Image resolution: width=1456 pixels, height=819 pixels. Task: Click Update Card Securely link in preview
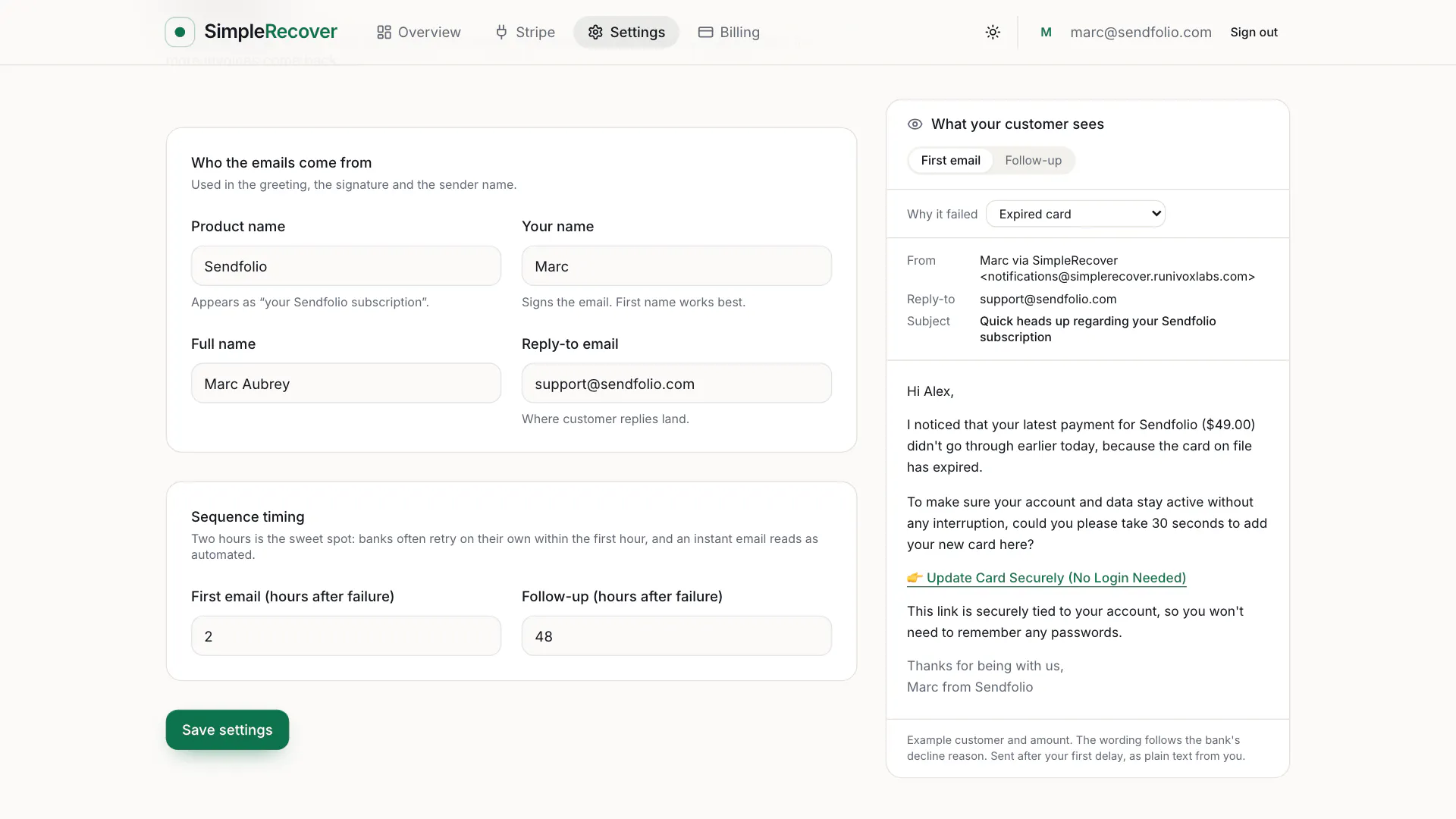[x=1046, y=578]
